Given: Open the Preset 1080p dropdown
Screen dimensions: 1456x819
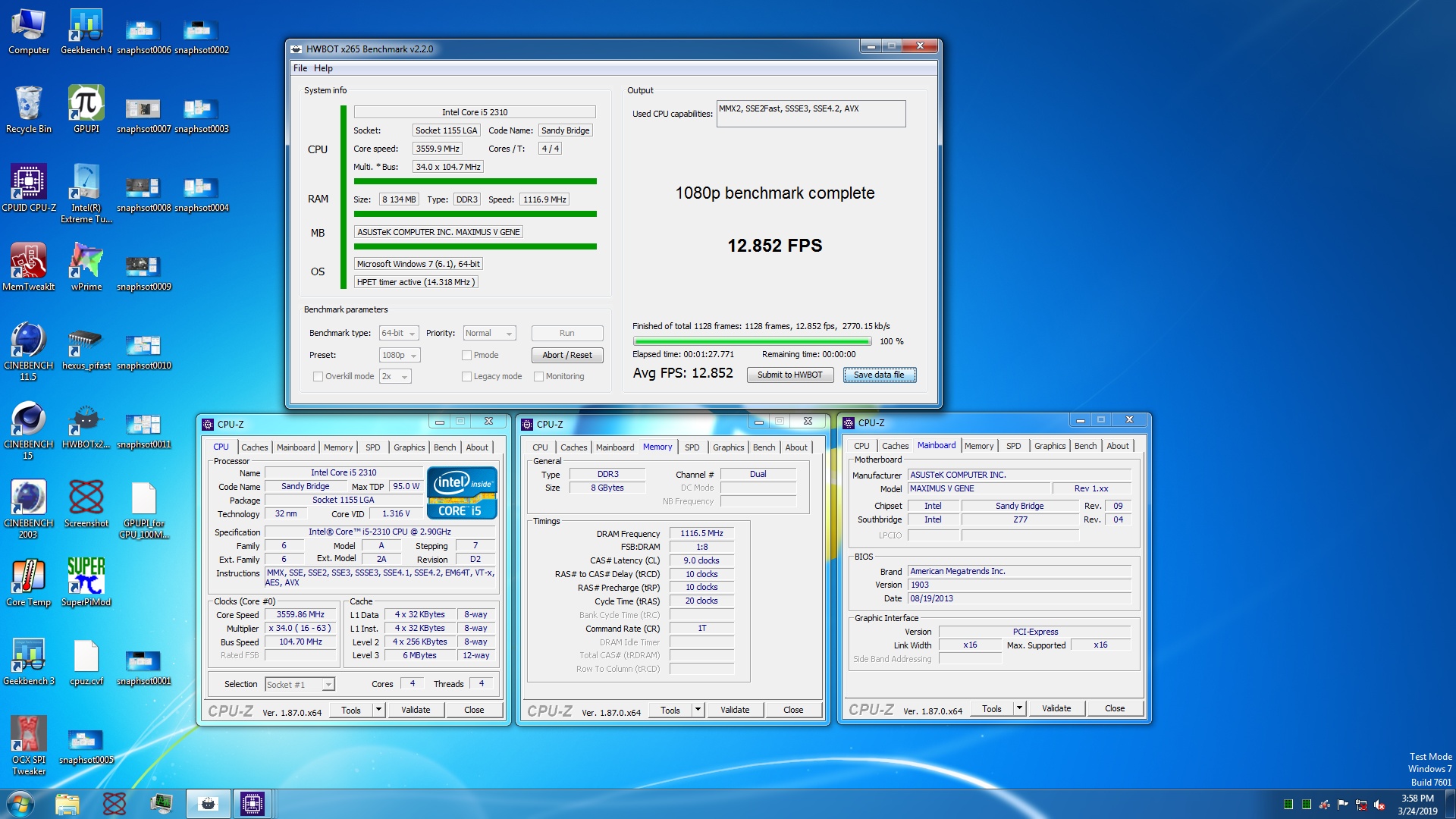Looking at the screenshot, I should pos(400,355).
